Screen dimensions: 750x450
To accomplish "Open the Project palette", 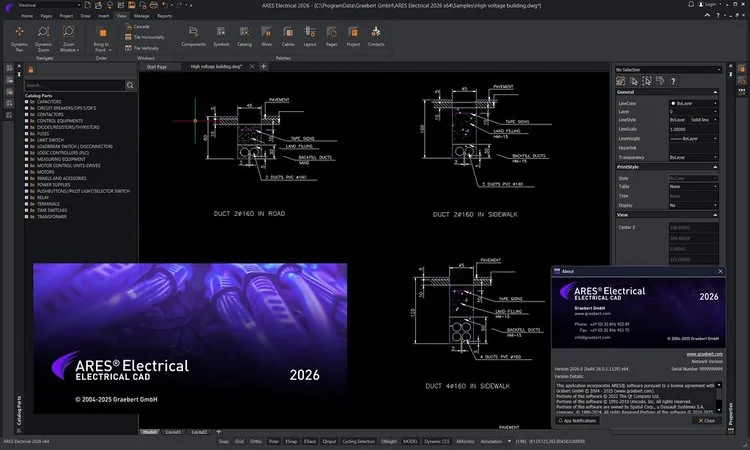I will point(353,37).
